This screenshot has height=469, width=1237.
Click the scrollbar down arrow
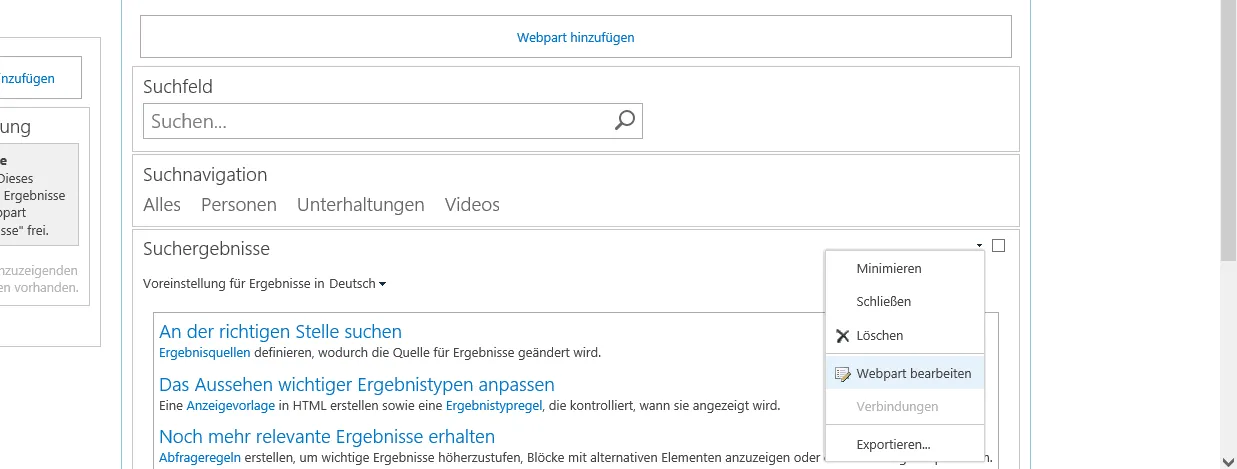pos(1229,460)
